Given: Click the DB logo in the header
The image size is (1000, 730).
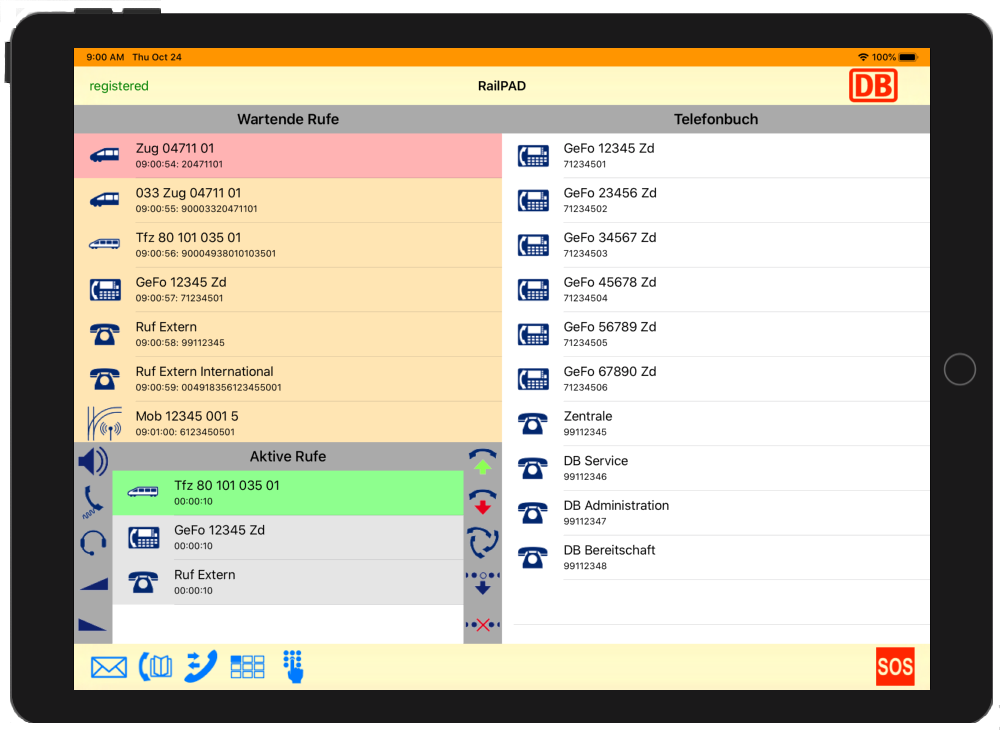Looking at the screenshot, I should point(873,86).
